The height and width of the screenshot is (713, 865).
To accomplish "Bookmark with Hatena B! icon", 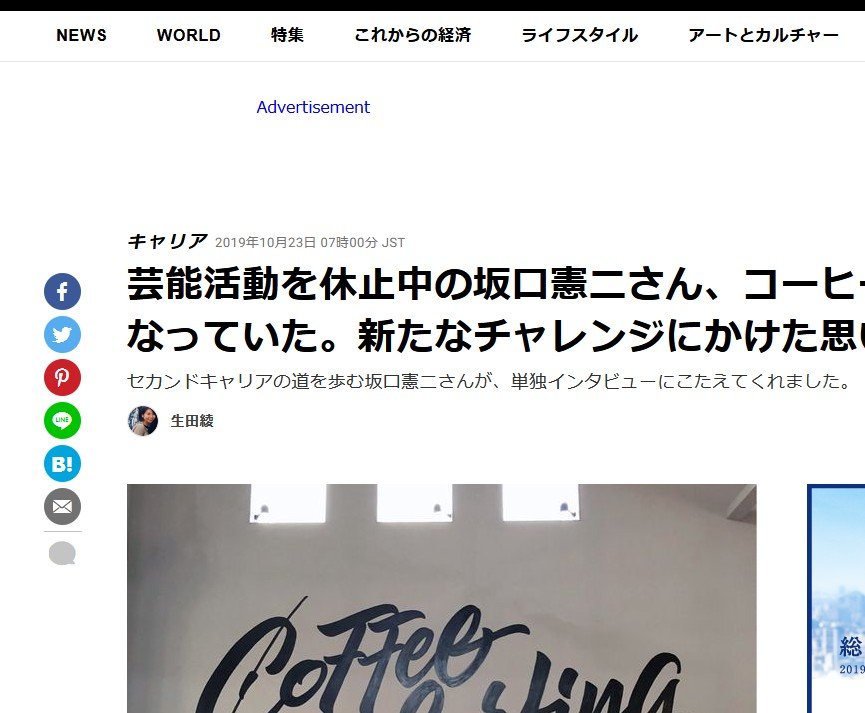I will [x=62, y=464].
